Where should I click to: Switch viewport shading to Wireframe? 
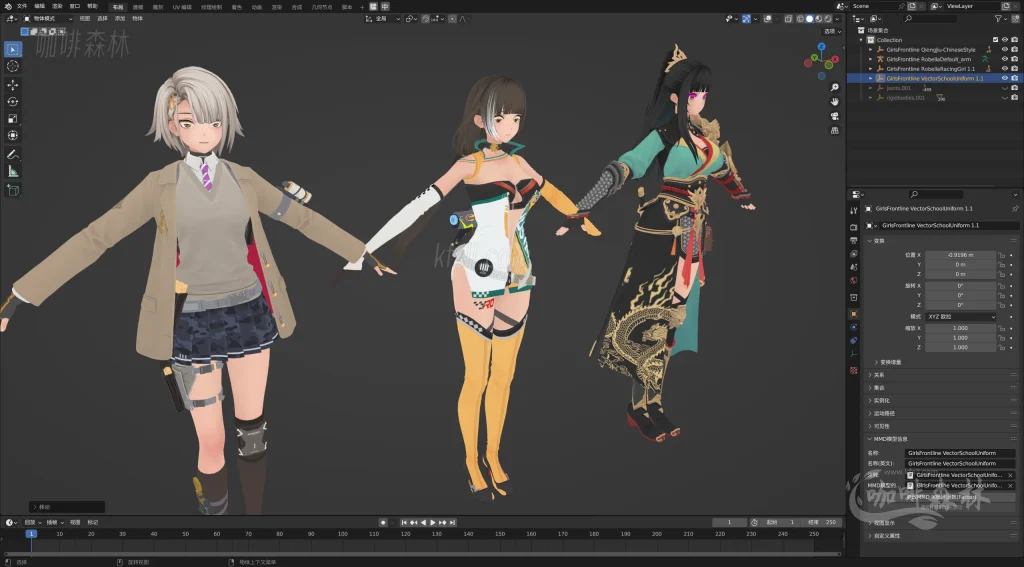[x=800, y=19]
